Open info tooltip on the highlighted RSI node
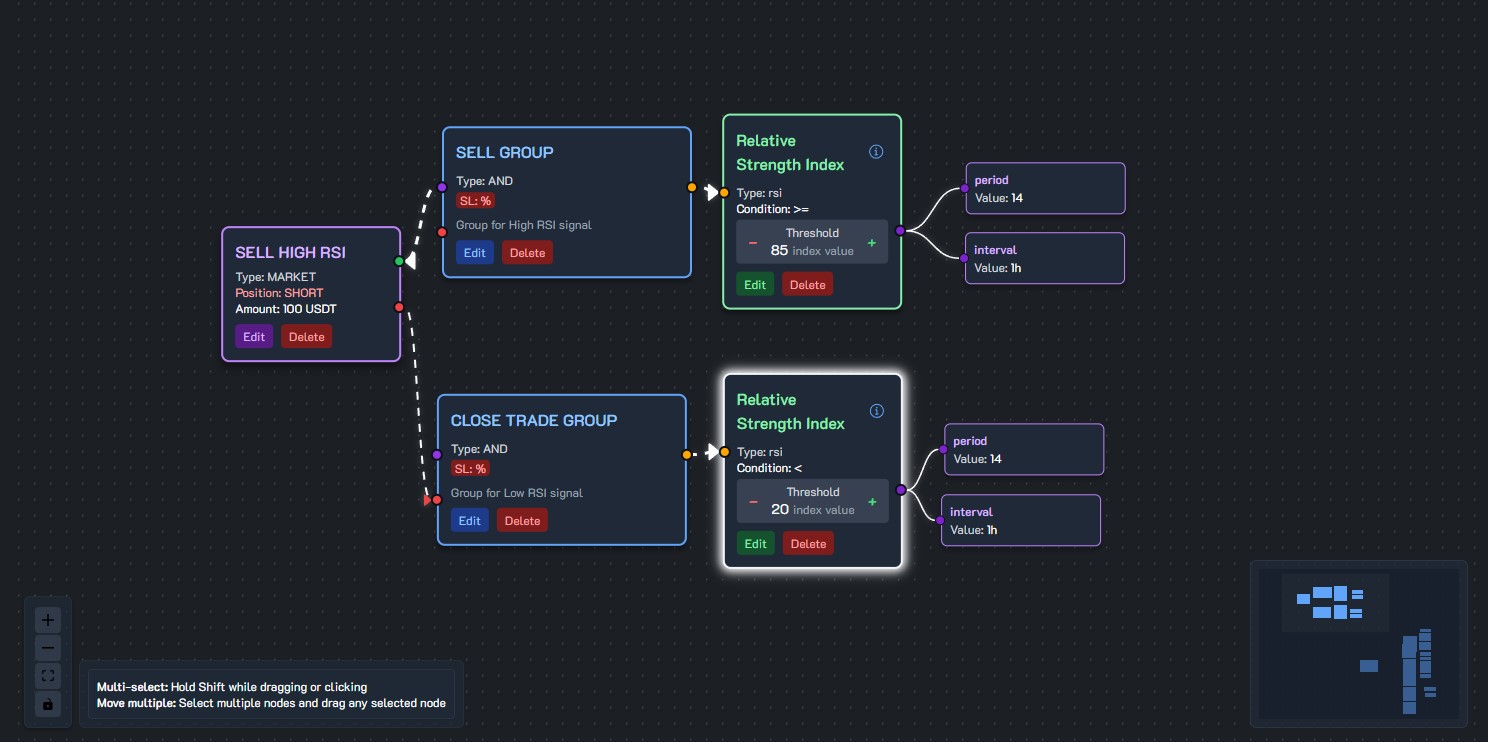Screen dimensions: 1488x742 pos(876,410)
